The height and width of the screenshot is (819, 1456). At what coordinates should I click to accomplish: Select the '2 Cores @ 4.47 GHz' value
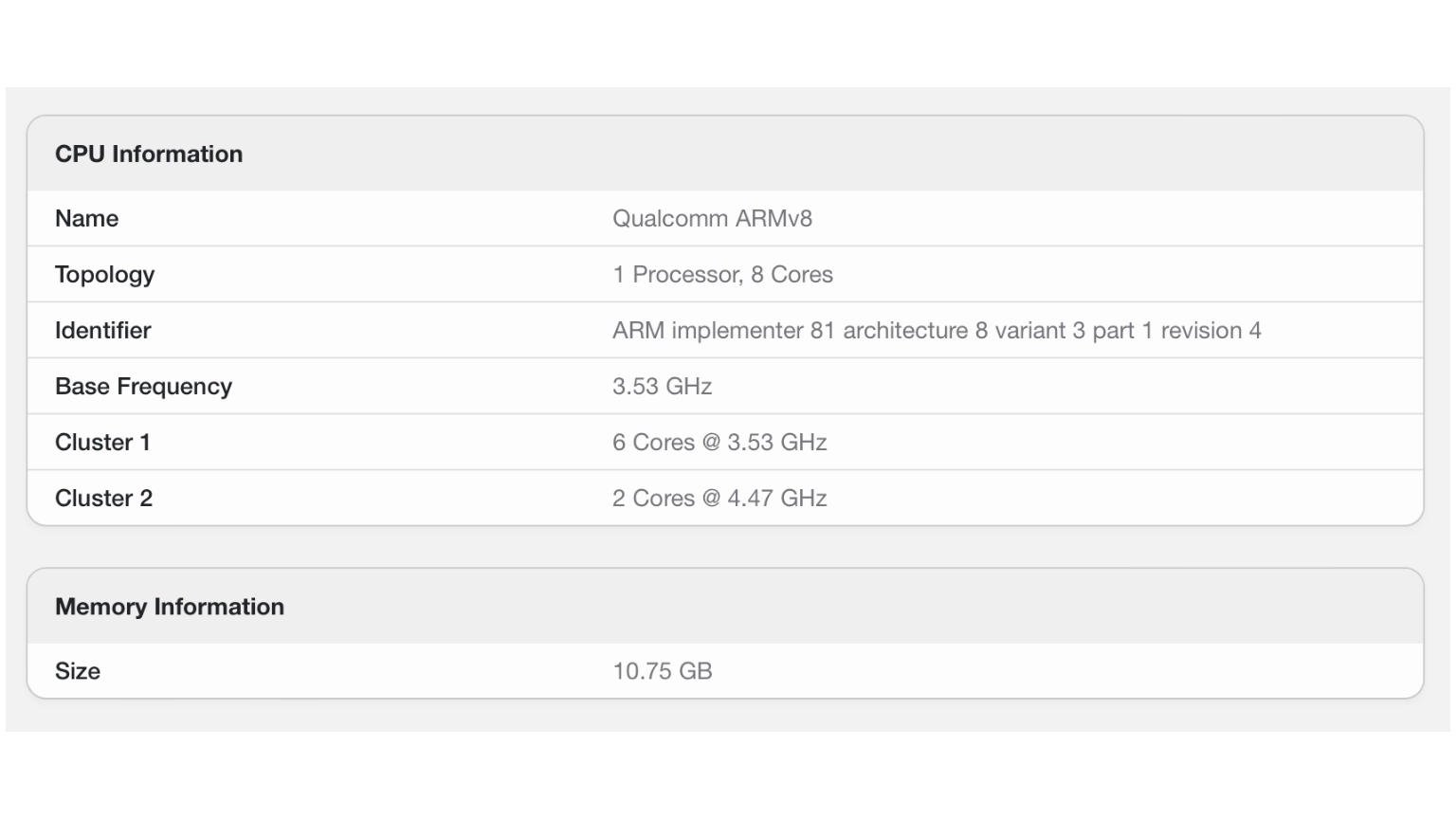coord(719,499)
